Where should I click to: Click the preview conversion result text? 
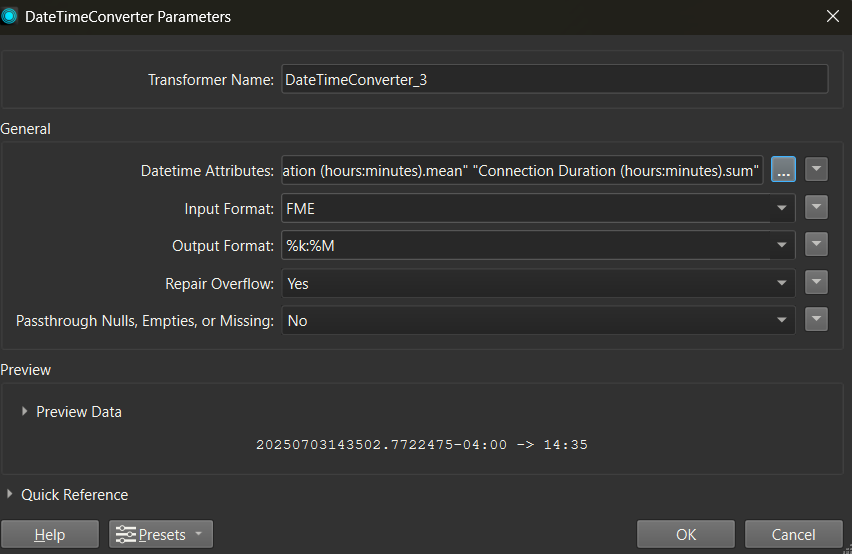(422, 445)
